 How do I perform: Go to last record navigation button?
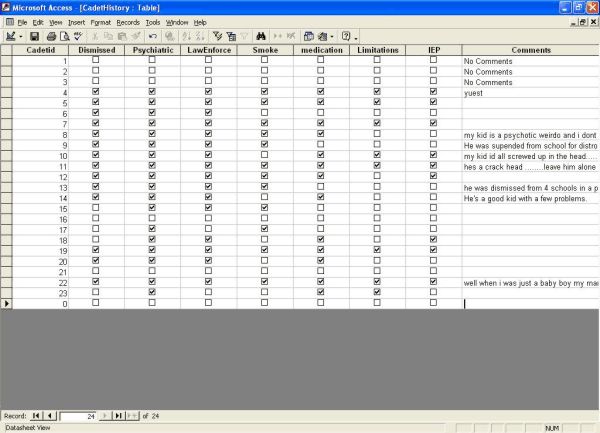(119, 415)
